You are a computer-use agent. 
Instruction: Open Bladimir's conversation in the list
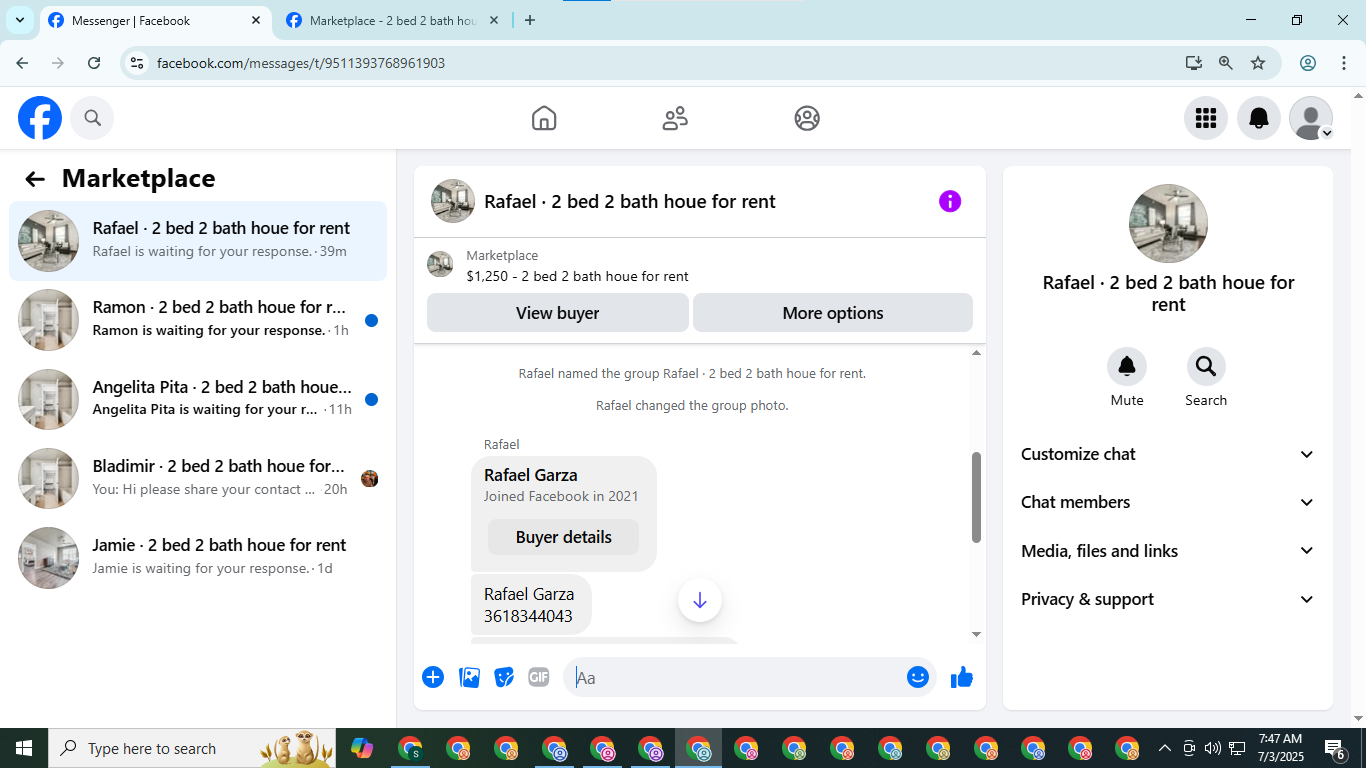pyautogui.click(x=198, y=478)
